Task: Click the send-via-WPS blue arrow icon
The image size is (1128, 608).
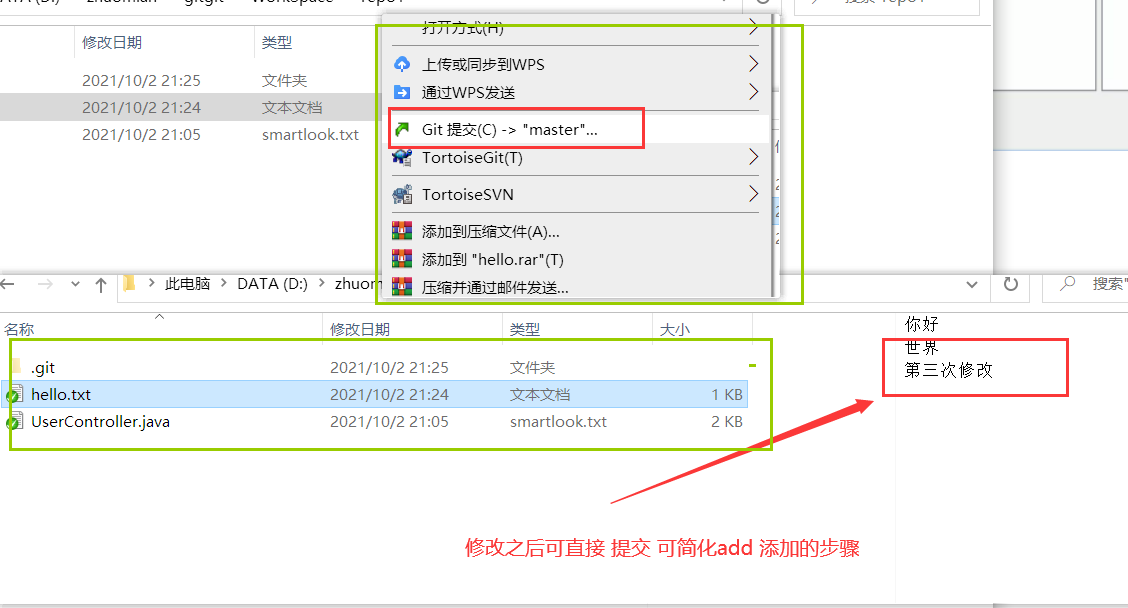Action: [402, 92]
